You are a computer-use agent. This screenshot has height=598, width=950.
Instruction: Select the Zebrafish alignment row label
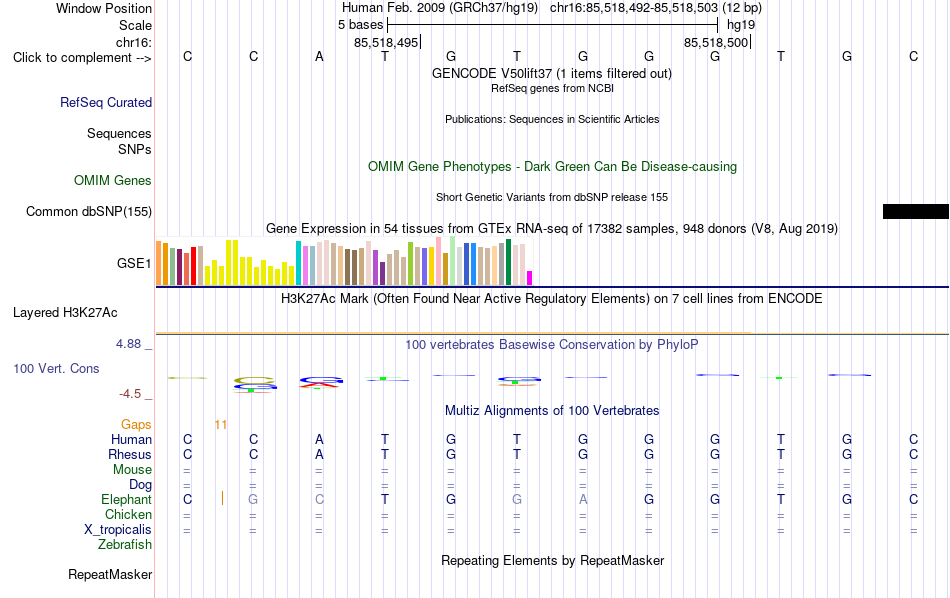click(x=125, y=545)
